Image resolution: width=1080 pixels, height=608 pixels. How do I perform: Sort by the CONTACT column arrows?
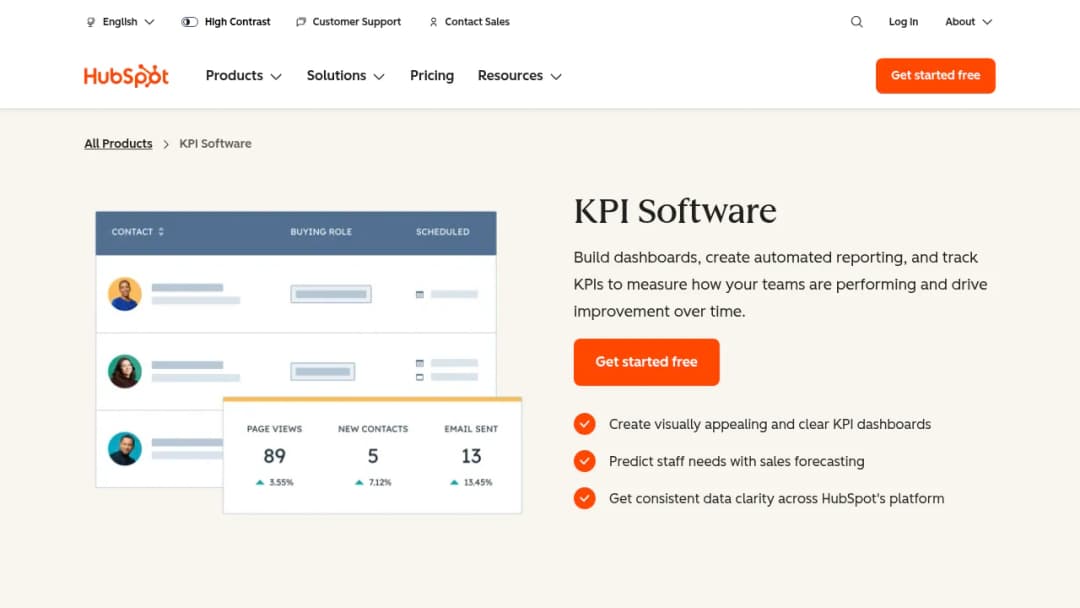(x=161, y=232)
